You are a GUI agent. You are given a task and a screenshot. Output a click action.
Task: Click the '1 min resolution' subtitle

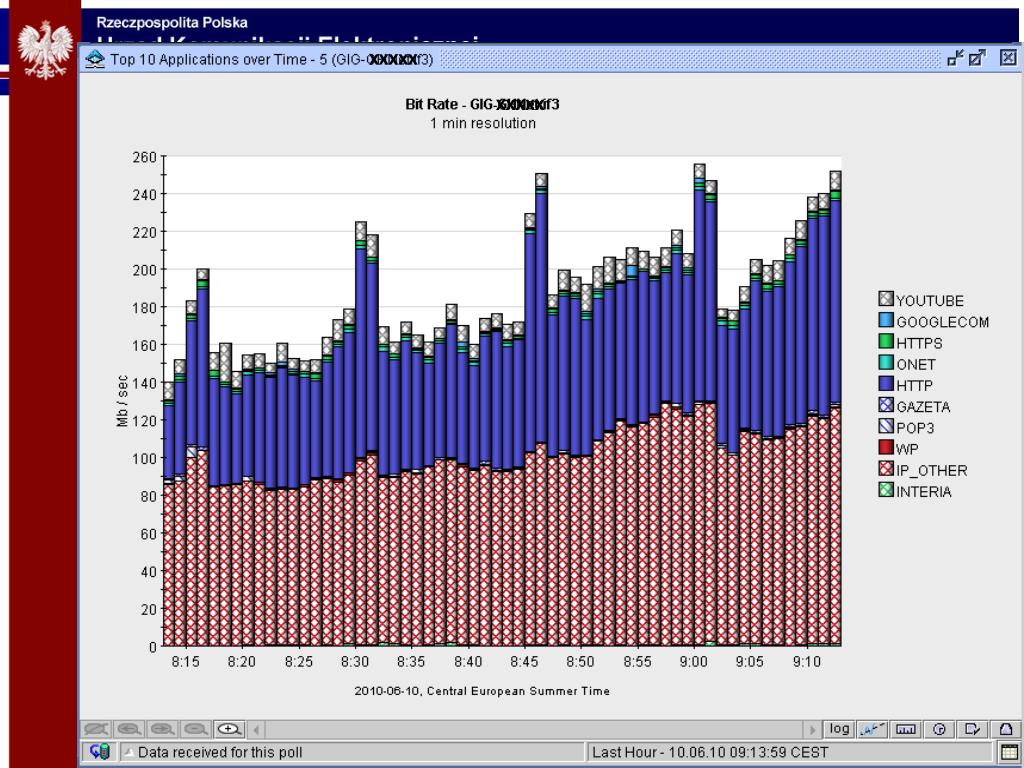[x=483, y=123]
